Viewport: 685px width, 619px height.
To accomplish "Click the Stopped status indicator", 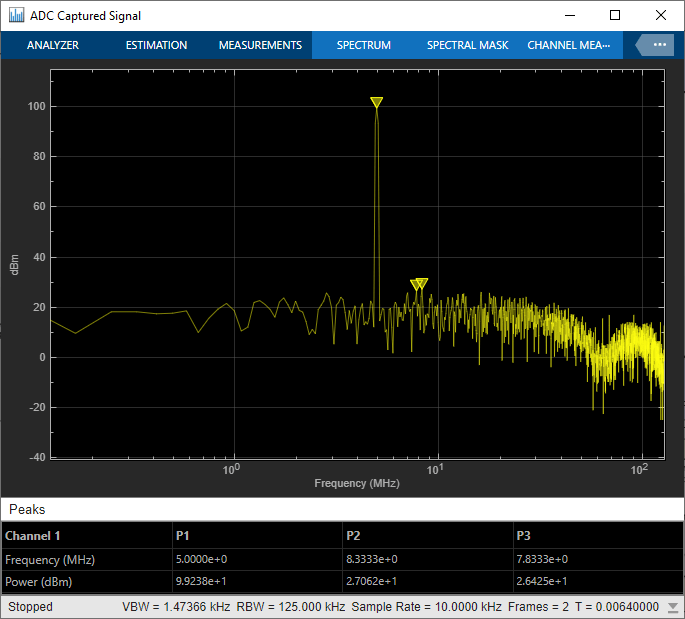I will 30,606.
